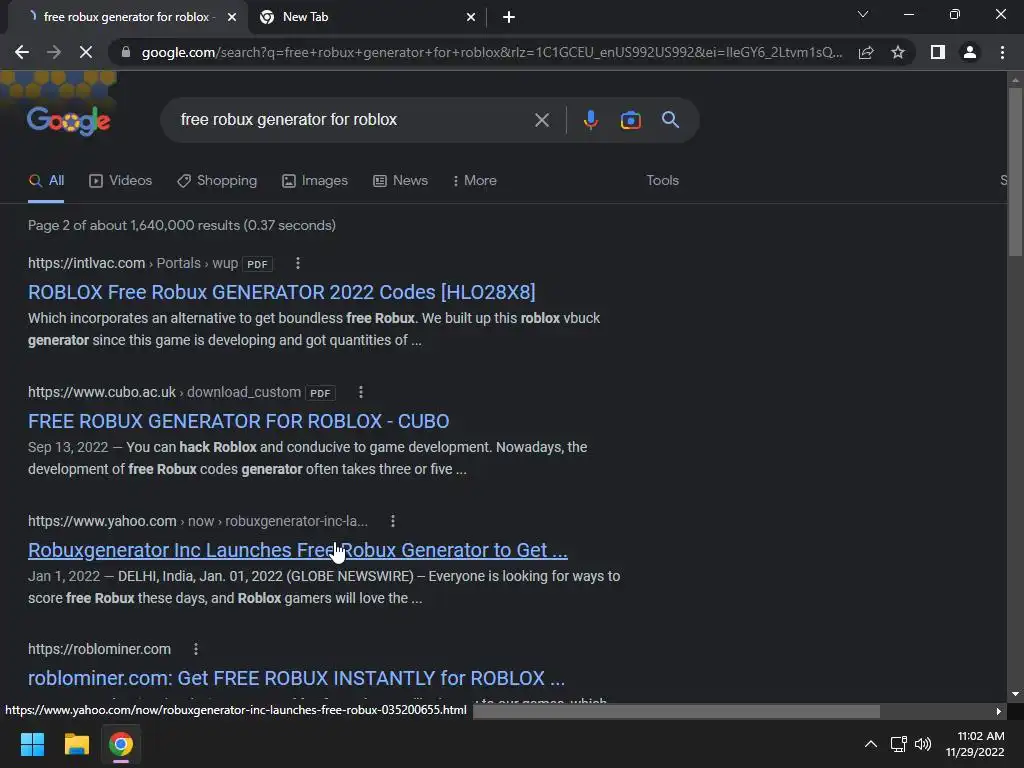Switch to News results
Viewport: 1024px width, 768px height.
pos(400,181)
